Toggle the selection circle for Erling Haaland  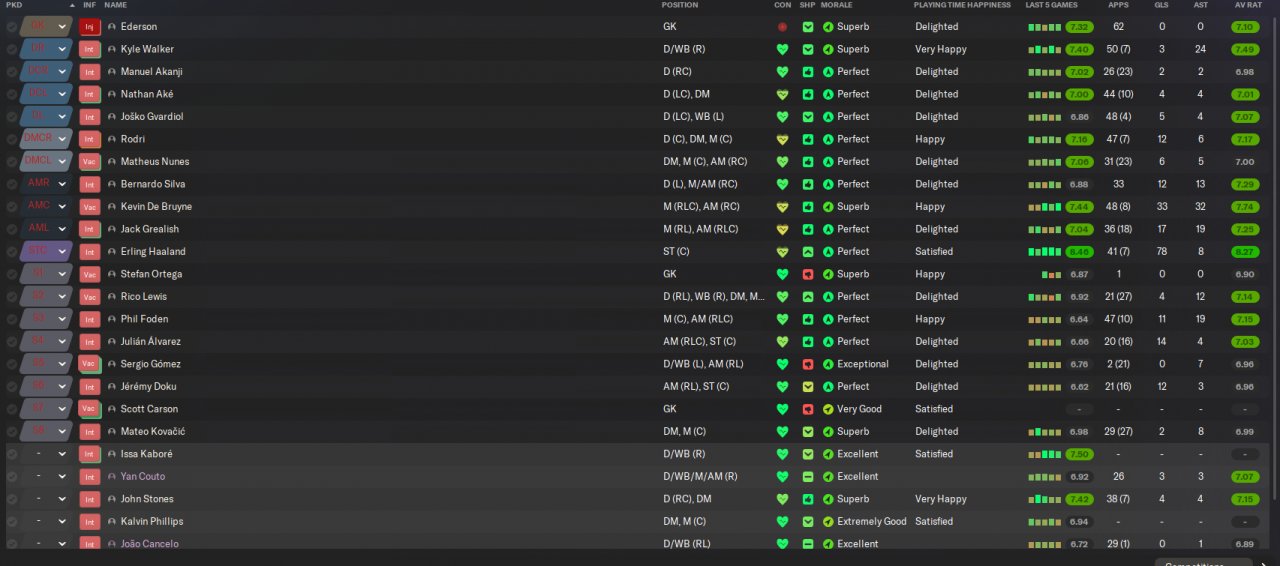11,251
